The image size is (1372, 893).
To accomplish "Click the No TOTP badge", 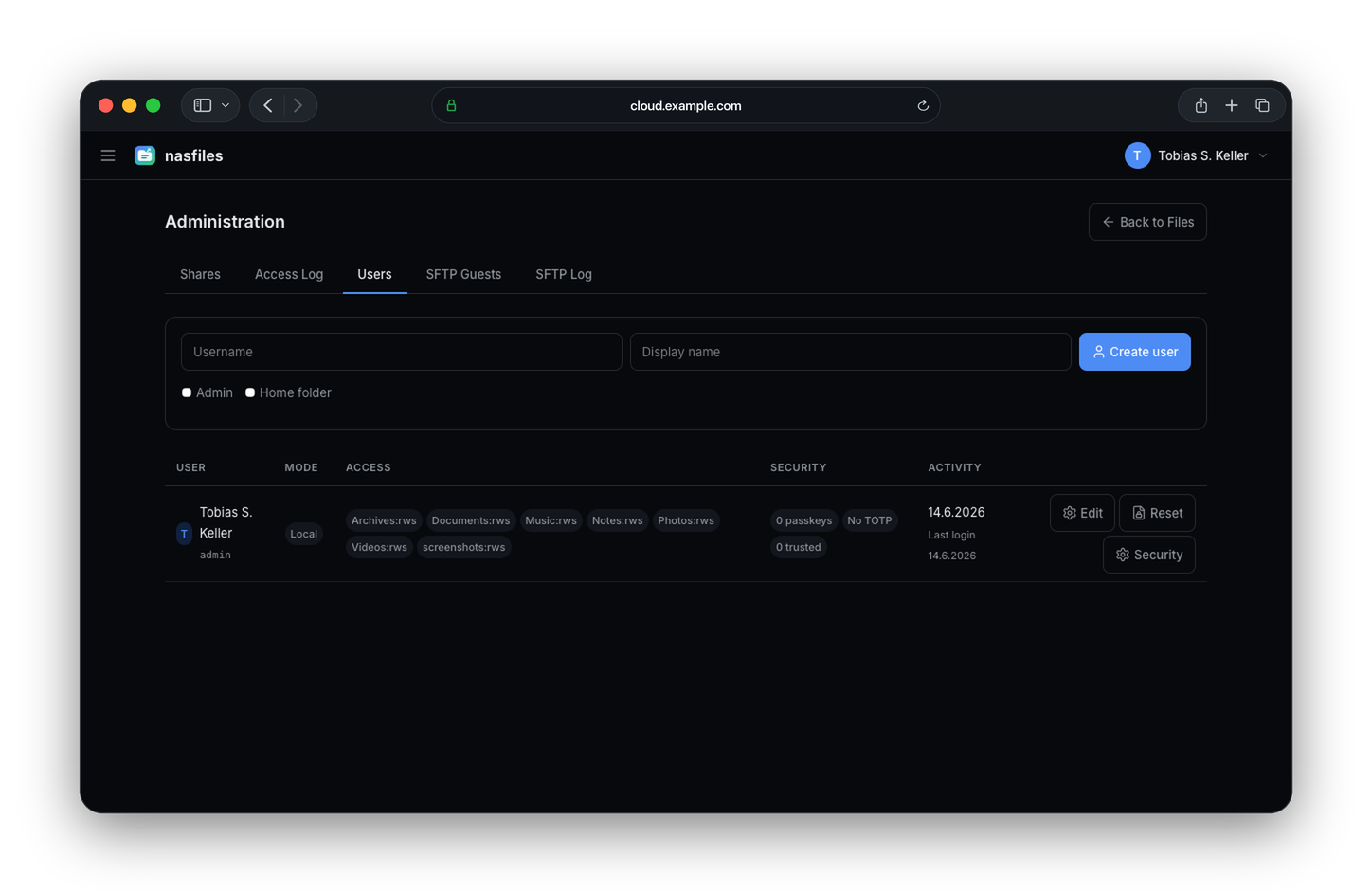I will pos(869,520).
